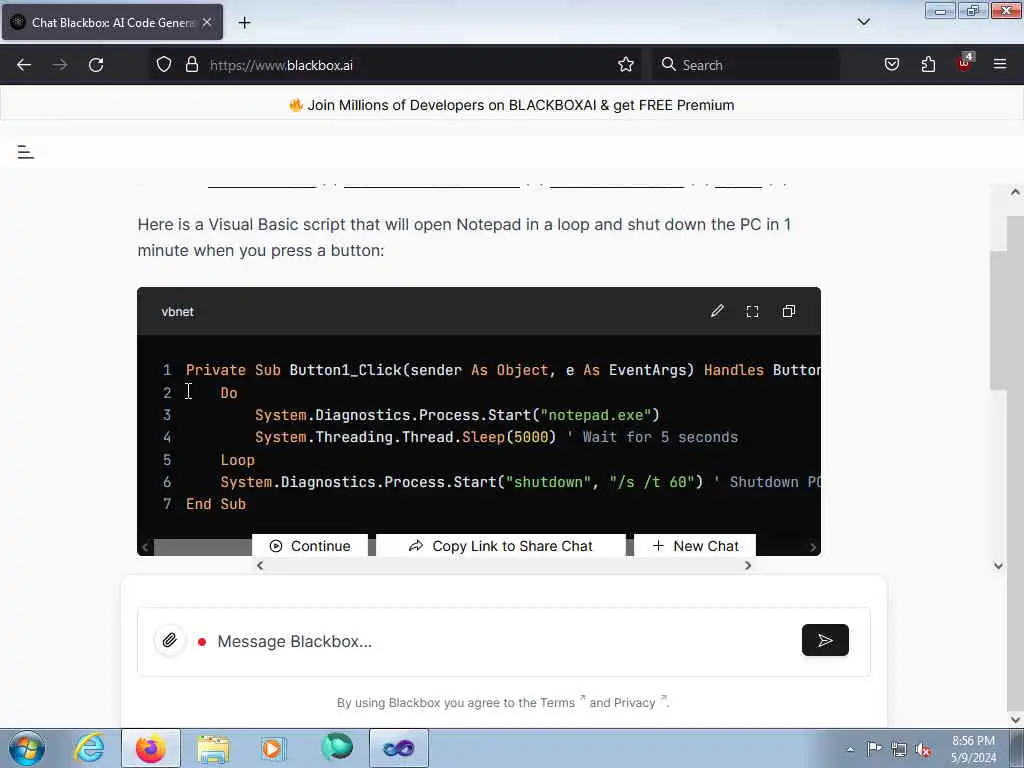Open Action Center flag icon in tray
Viewport: 1024px width, 768px height.
(874, 749)
